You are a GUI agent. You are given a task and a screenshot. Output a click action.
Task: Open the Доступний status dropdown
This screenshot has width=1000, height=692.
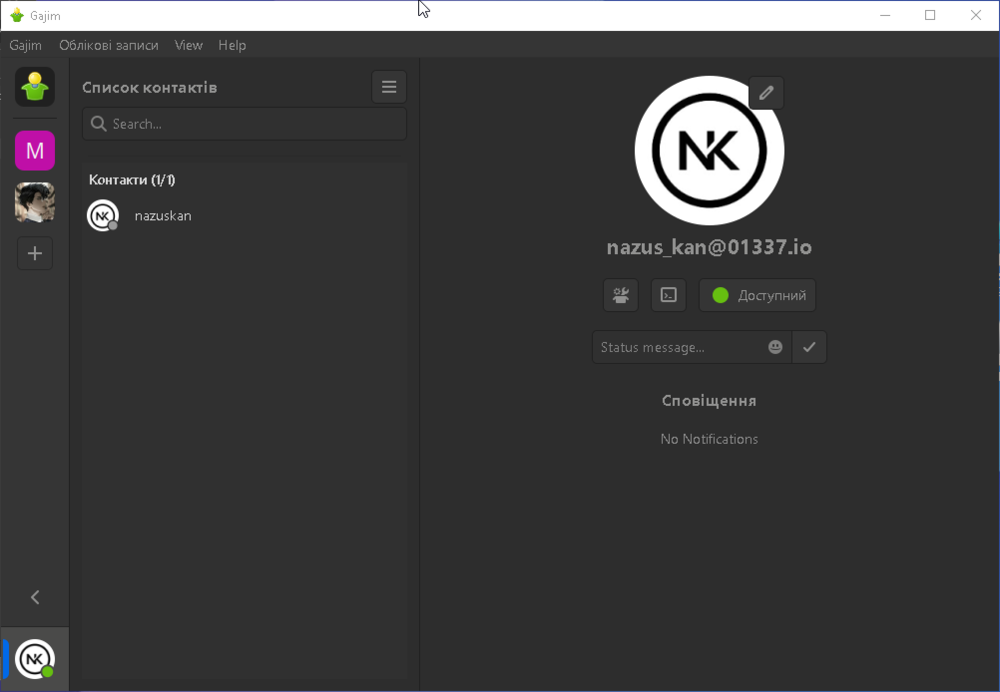point(757,295)
